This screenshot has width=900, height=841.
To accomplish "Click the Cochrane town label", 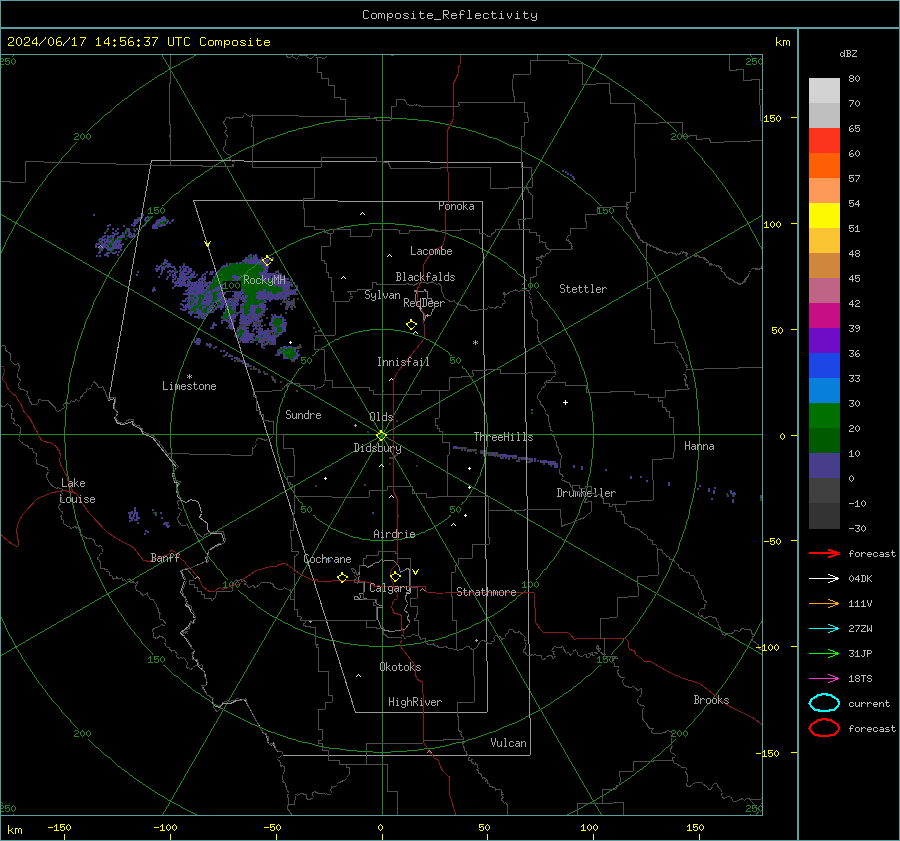I will (x=327, y=559).
